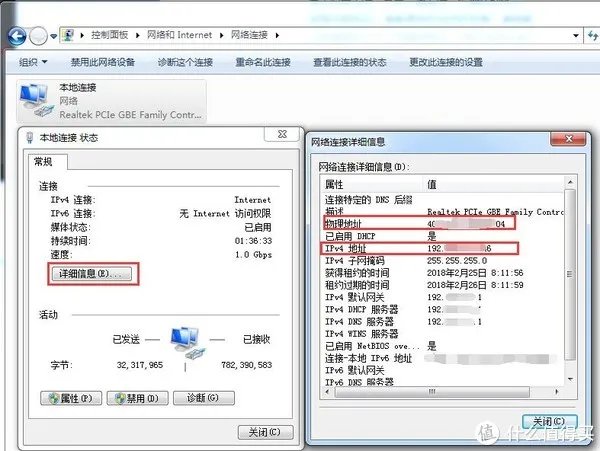Viewport: 600px width, 451px height.
Task: Click the Forward navigation arrow
Action: [38, 36]
